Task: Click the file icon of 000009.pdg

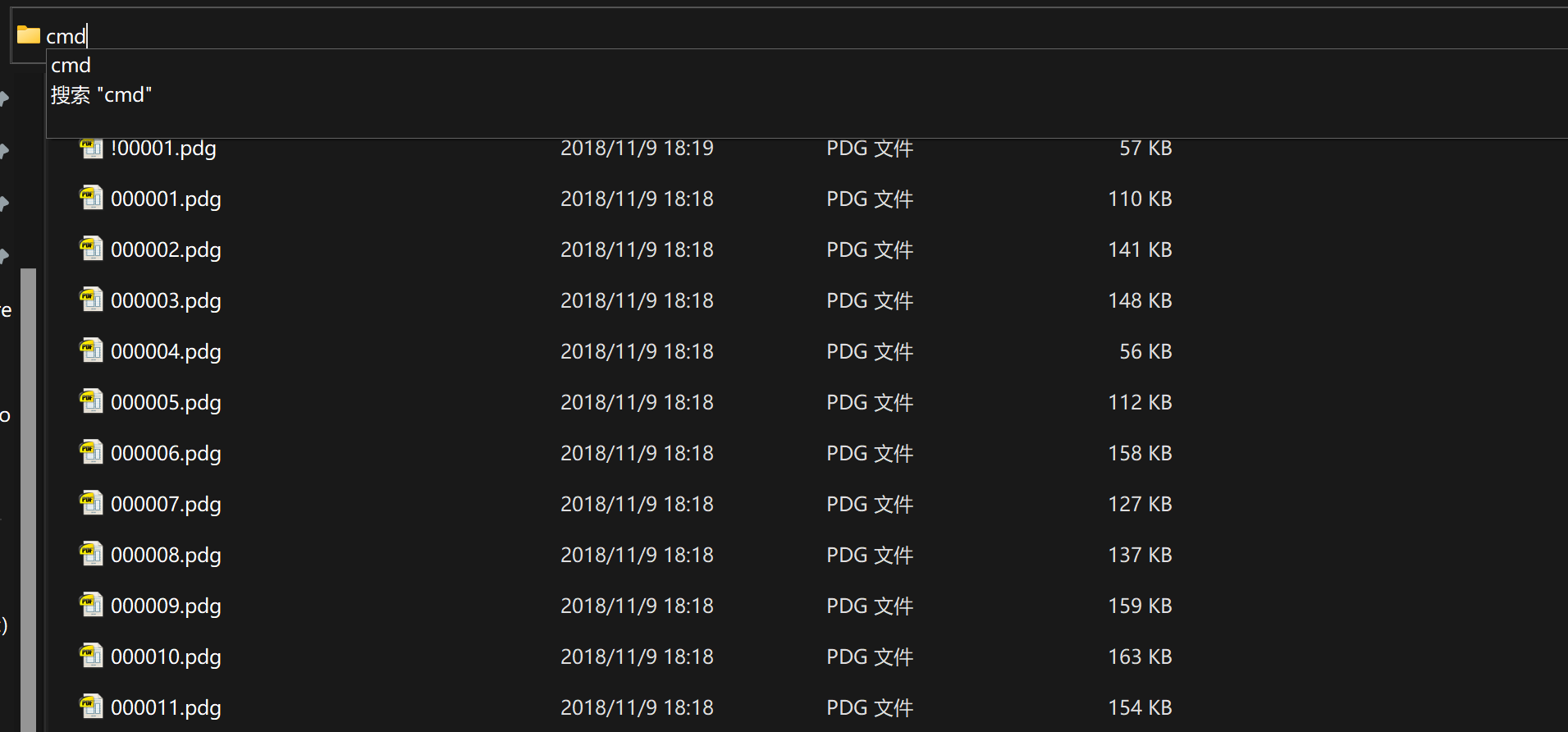Action: tap(91, 606)
